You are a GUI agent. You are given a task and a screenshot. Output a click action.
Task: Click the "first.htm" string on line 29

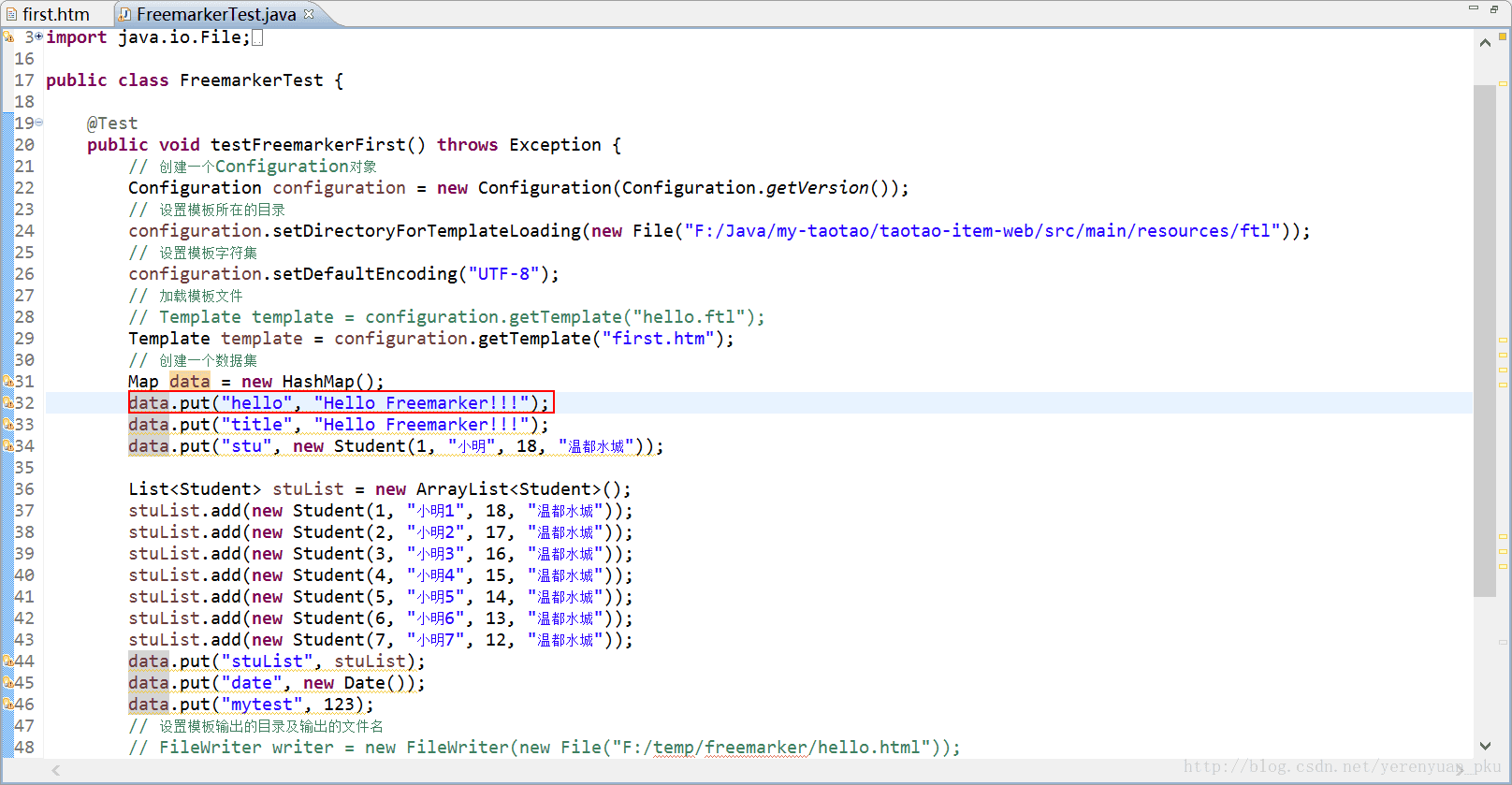(658, 339)
